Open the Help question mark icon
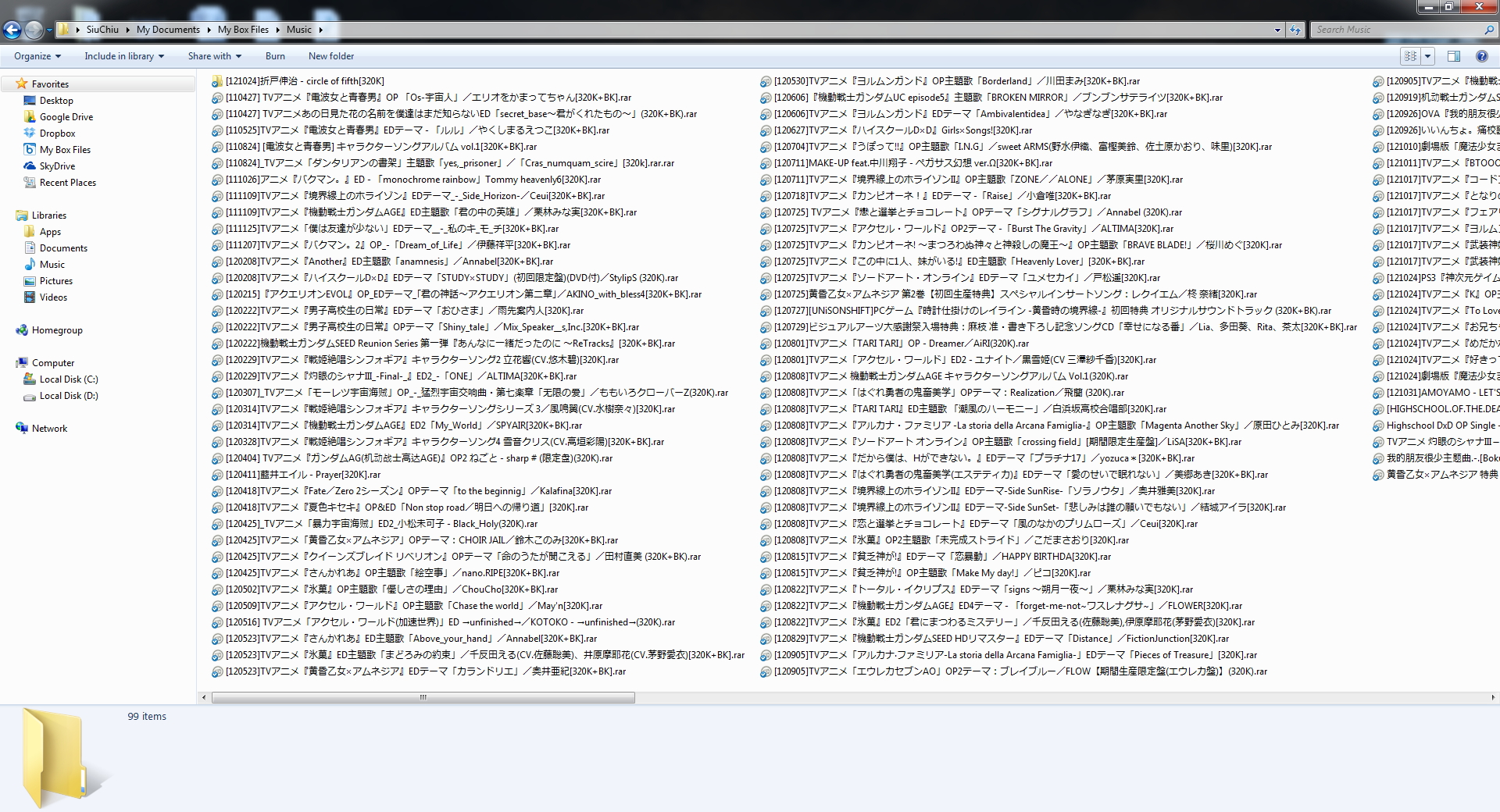1500x812 pixels. 1481,56
